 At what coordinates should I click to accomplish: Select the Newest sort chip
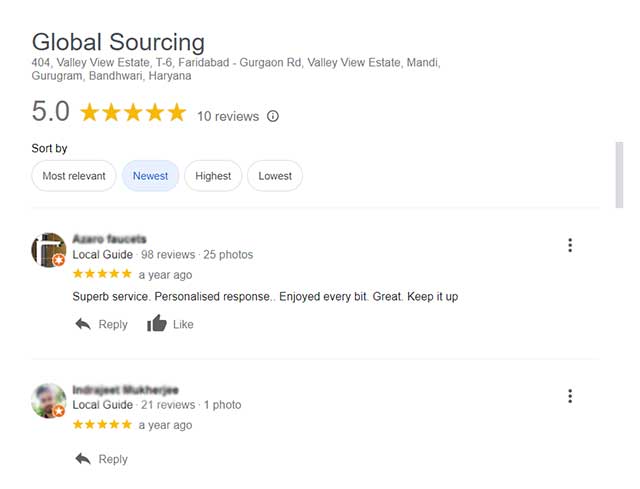pos(151,176)
